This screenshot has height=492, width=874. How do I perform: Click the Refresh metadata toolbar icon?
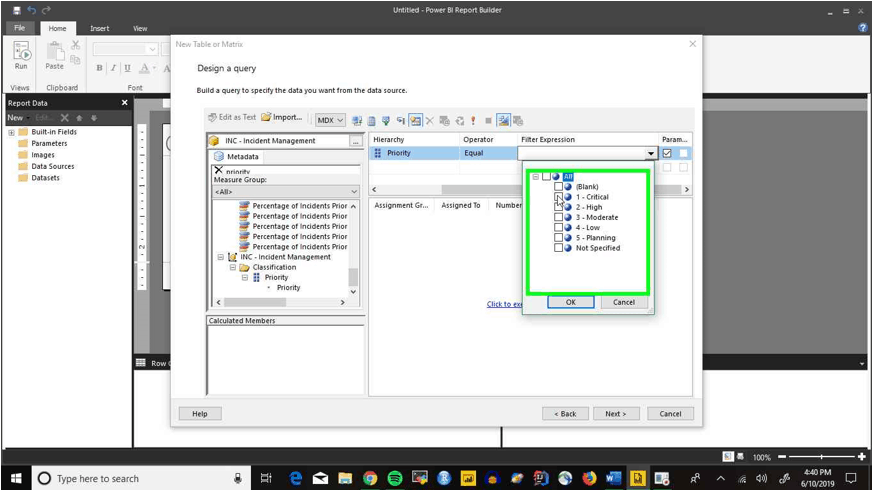click(x=357, y=120)
